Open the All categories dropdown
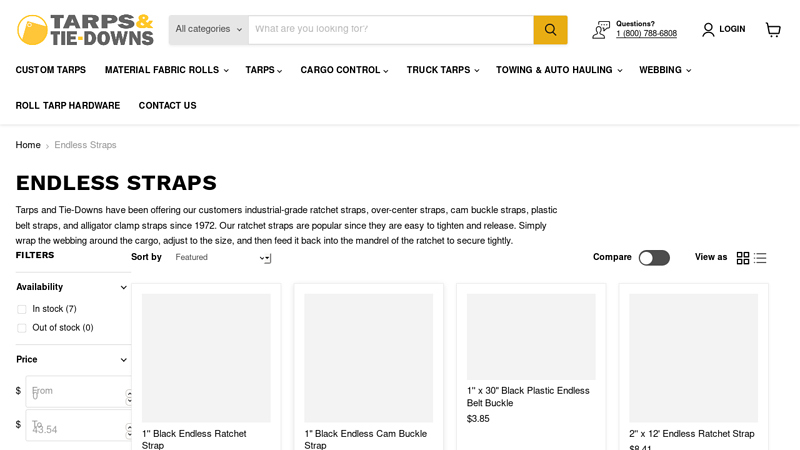The height and width of the screenshot is (450, 800). (x=209, y=30)
